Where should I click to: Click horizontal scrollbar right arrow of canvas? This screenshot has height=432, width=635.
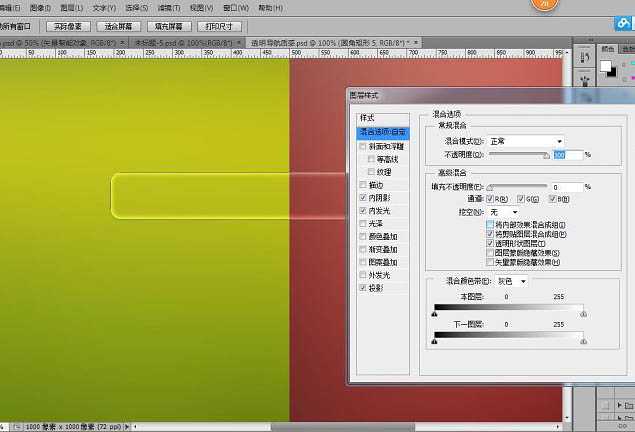[558, 427]
